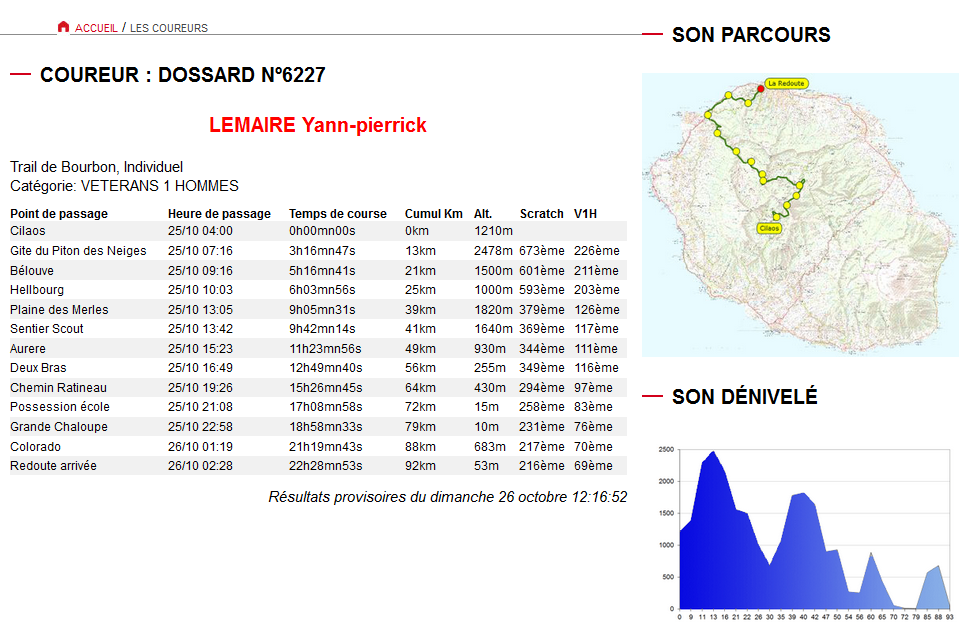This screenshot has width=959, height=623.
Task: Open the ACCUEIL breadcrumb link
Action: pyautogui.click(x=96, y=28)
